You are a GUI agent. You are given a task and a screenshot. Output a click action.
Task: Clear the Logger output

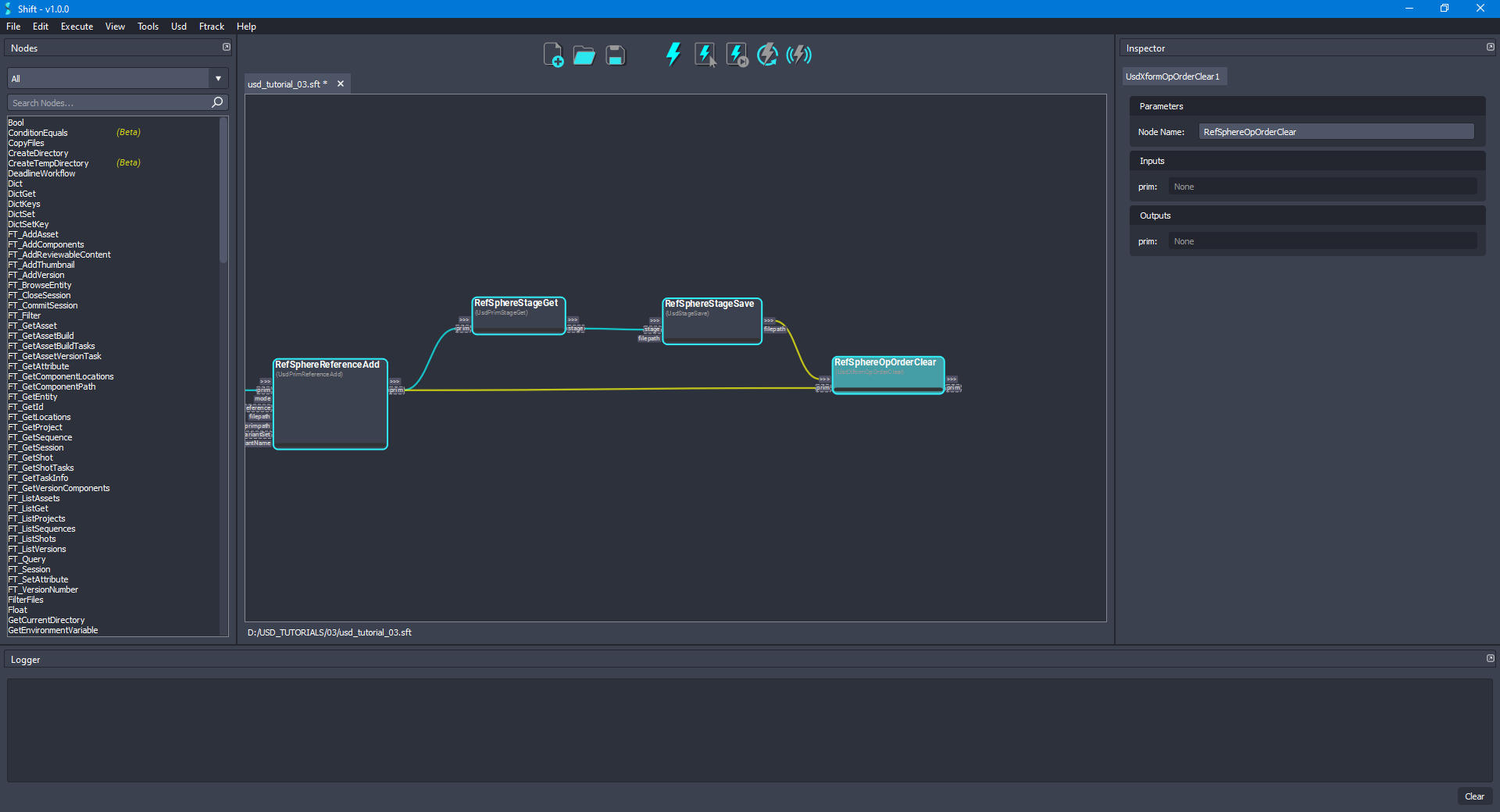pos(1474,796)
